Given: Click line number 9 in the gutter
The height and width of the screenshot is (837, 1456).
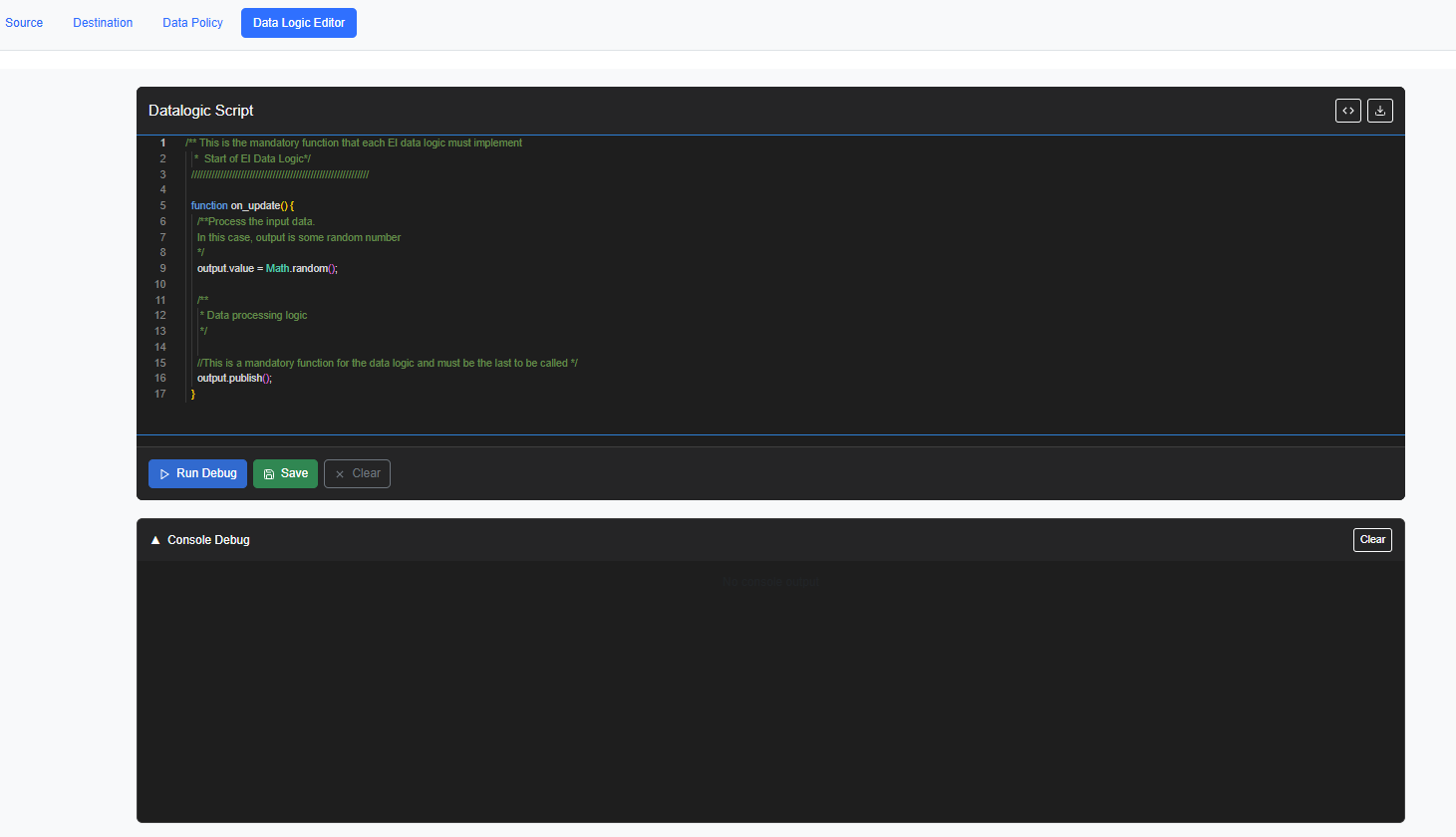Looking at the screenshot, I should pos(163,269).
